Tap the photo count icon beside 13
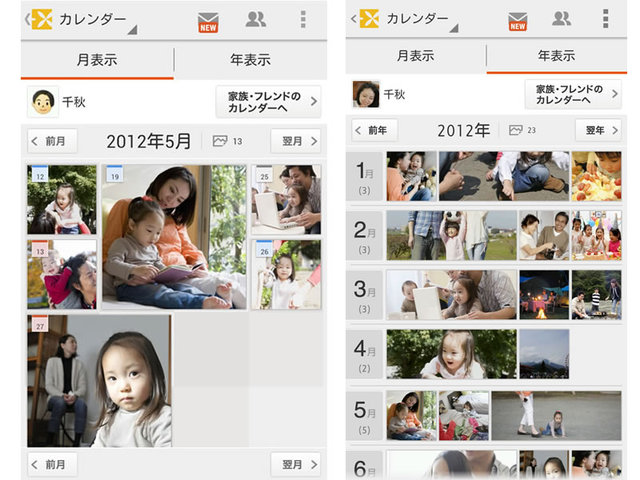 pyautogui.click(x=220, y=141)
